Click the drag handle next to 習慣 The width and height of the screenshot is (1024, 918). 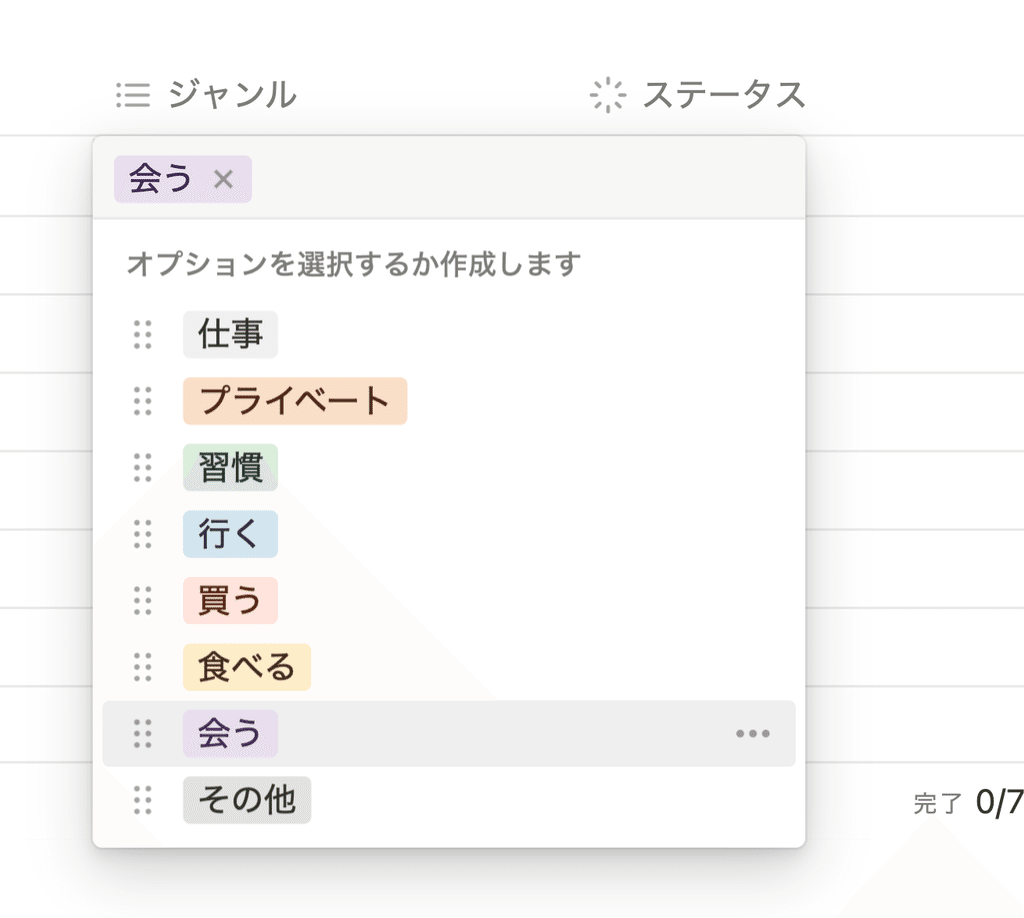click(x=142, y=467)
